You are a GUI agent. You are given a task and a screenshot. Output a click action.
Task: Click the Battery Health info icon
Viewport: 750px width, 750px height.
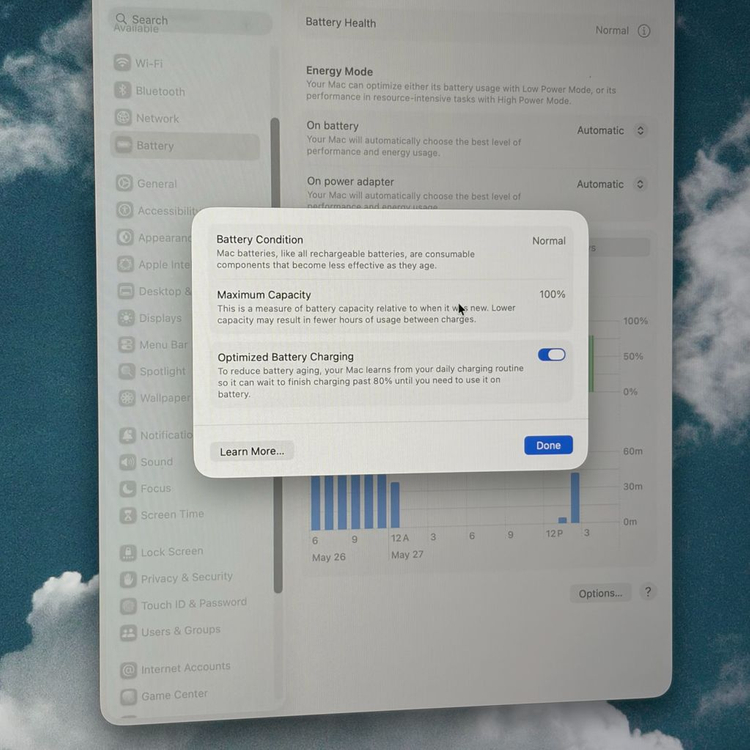[x=644, y=31]
